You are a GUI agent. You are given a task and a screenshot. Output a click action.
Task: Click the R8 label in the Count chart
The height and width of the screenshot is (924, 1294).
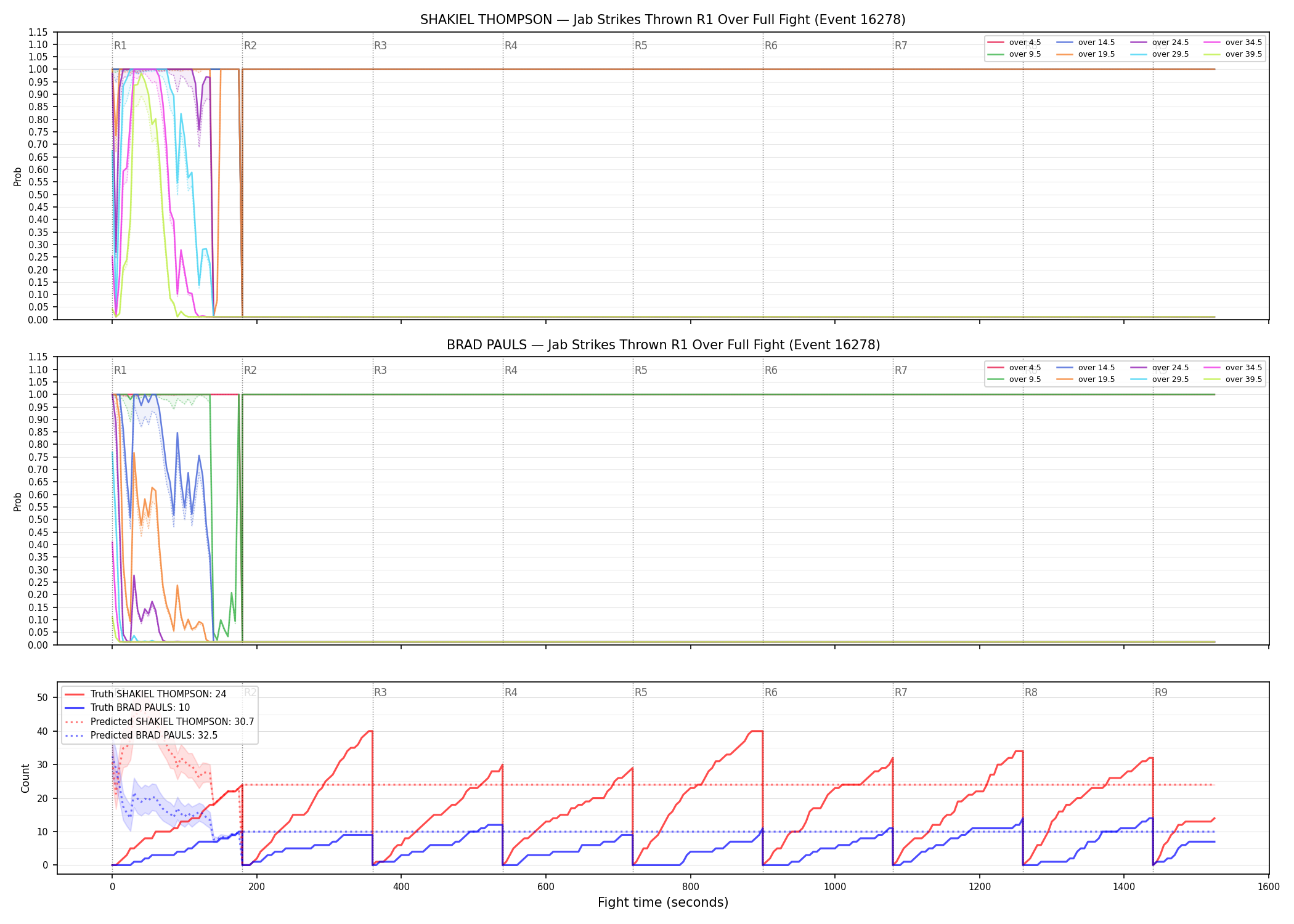coord(1031,692)
